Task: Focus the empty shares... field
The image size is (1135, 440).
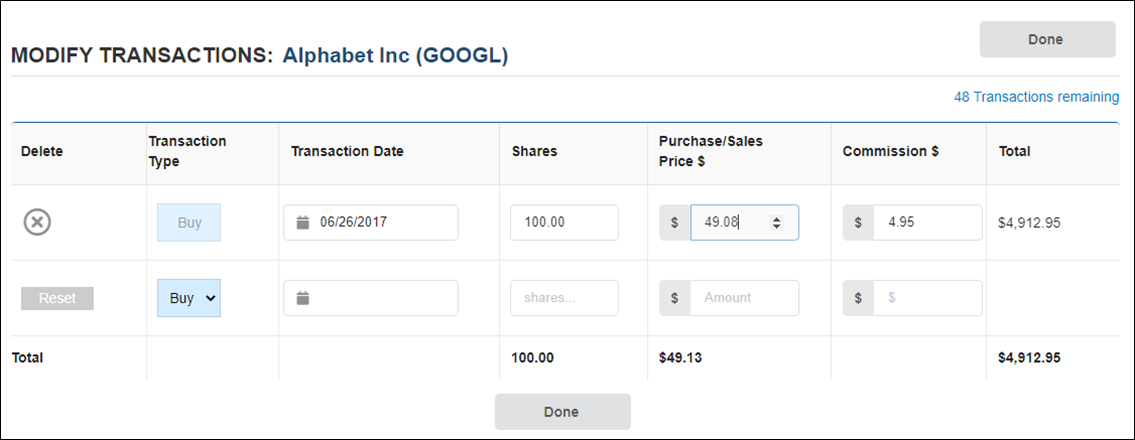Action: click(565, 297)
